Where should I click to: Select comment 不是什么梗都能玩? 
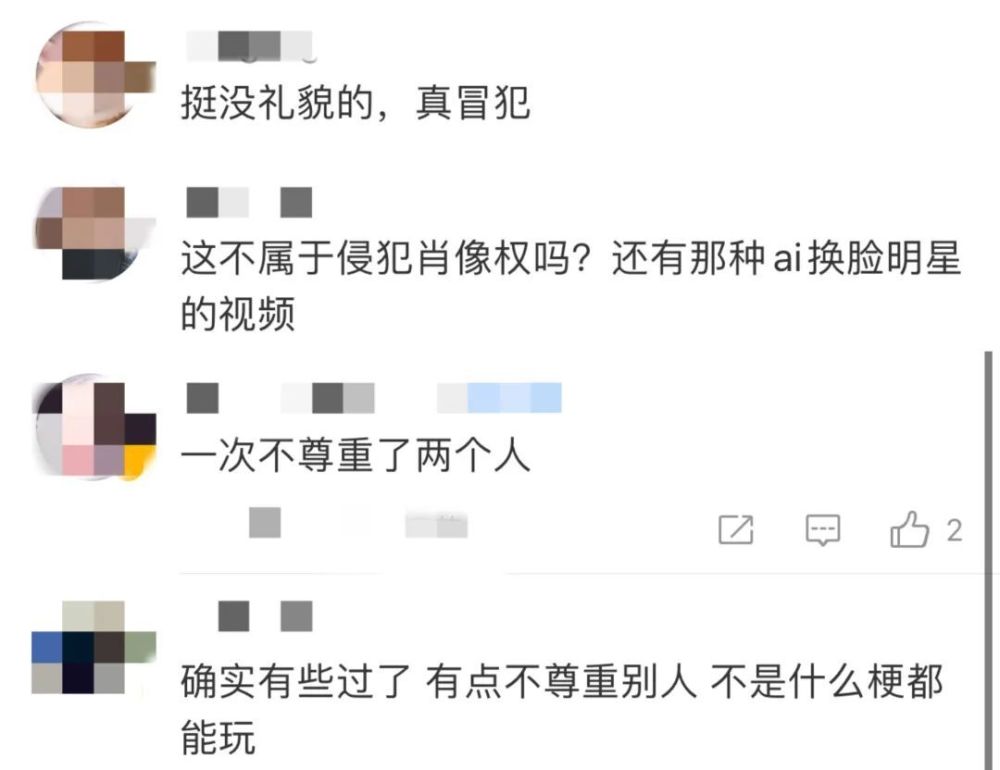pyautogui.click(x=562, y=709)
